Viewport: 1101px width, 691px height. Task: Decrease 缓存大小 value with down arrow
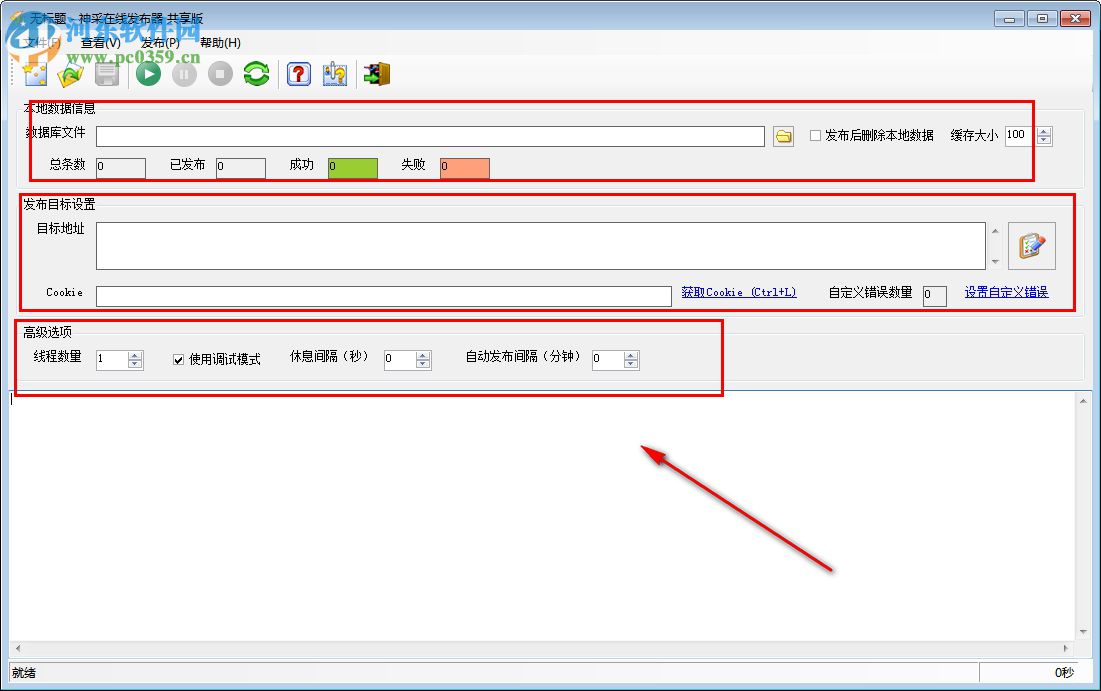(1044, 140)
